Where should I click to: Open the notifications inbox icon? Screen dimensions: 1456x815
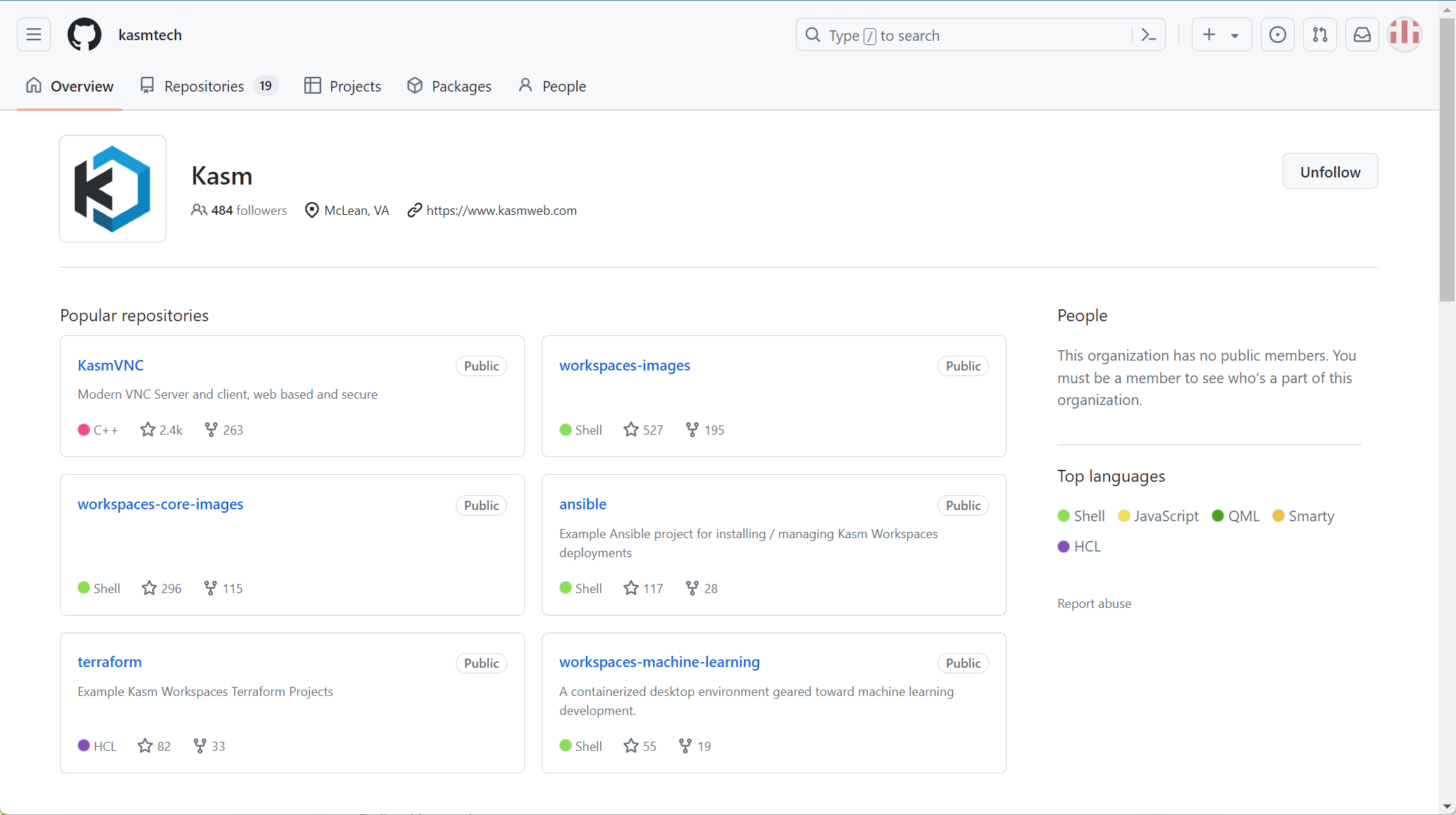pyautogui.click(x=1362, y=35)
